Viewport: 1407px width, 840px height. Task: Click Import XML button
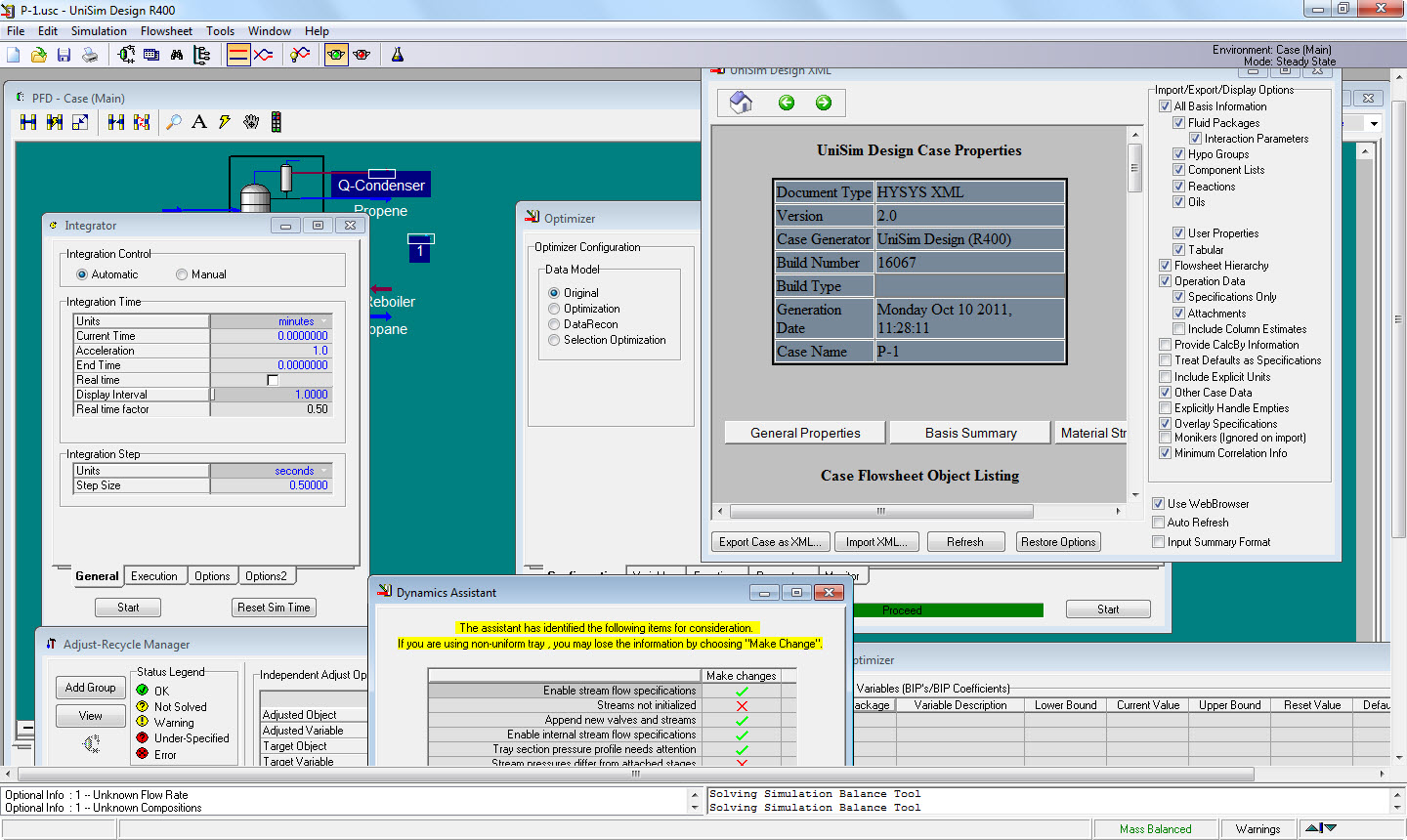(x=876, y=542)
